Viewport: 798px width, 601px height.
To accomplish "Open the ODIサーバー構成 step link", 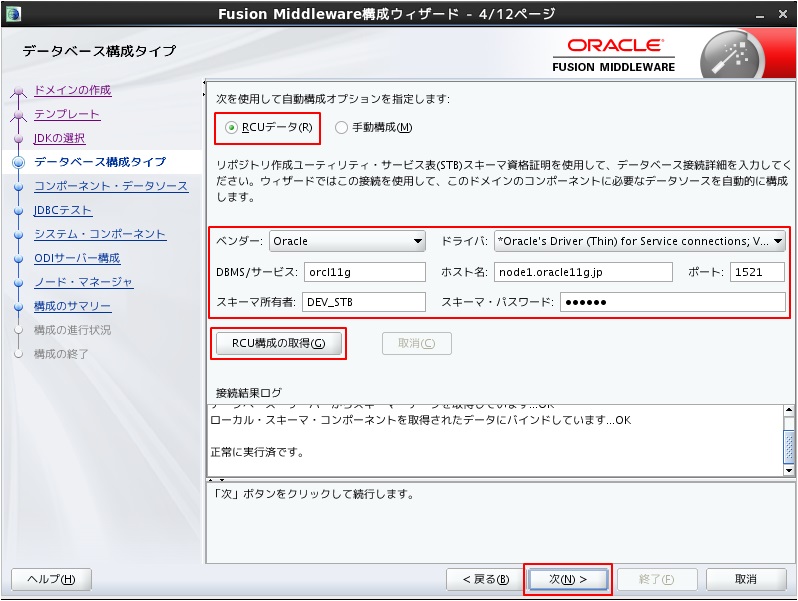I will click(x=77, y=258).
